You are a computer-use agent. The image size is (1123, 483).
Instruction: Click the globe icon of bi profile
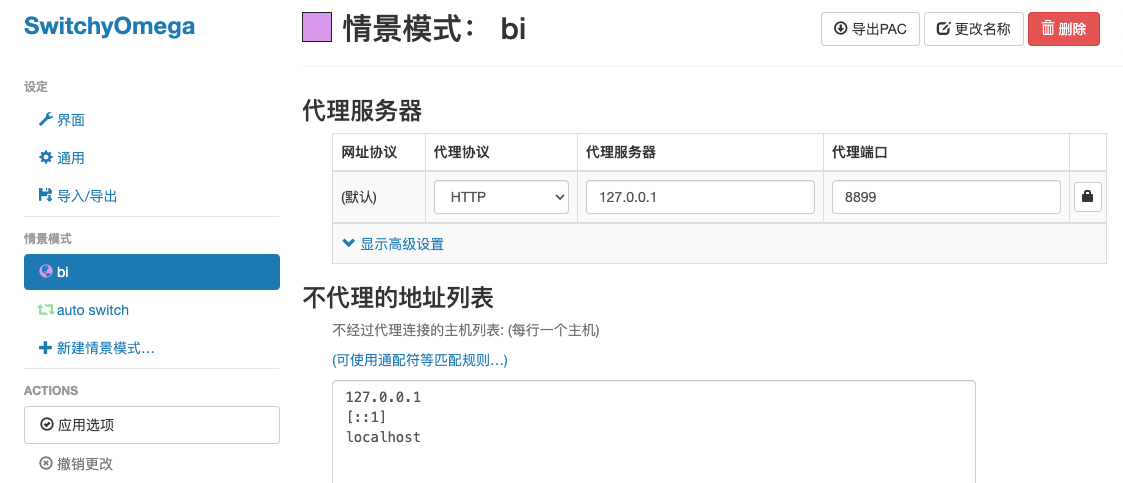(x=46, y=272)
